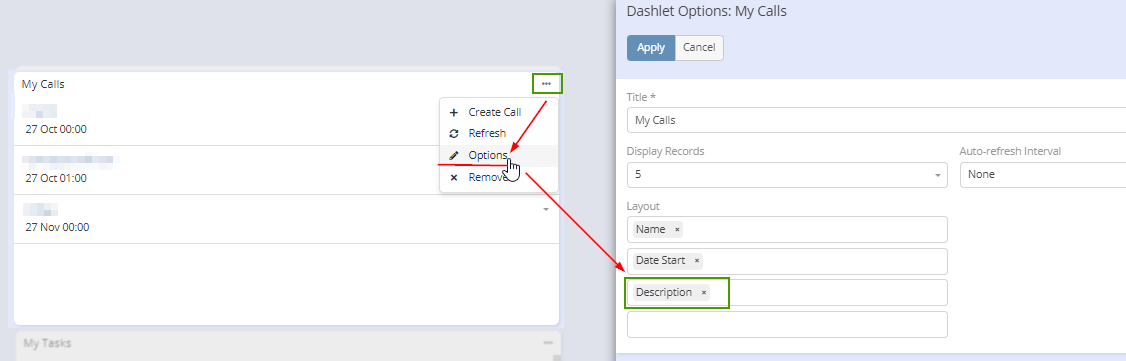Click the pencil icon next to Options
1126x361 pixels.
coord(453,156)
